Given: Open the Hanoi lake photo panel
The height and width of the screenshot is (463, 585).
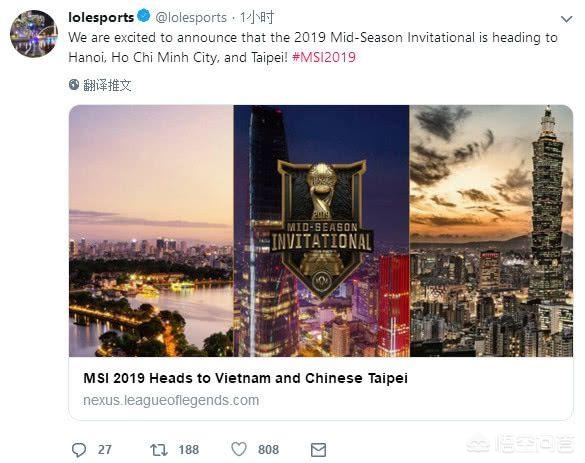Looking at the screenshot, I should (151, 231).
